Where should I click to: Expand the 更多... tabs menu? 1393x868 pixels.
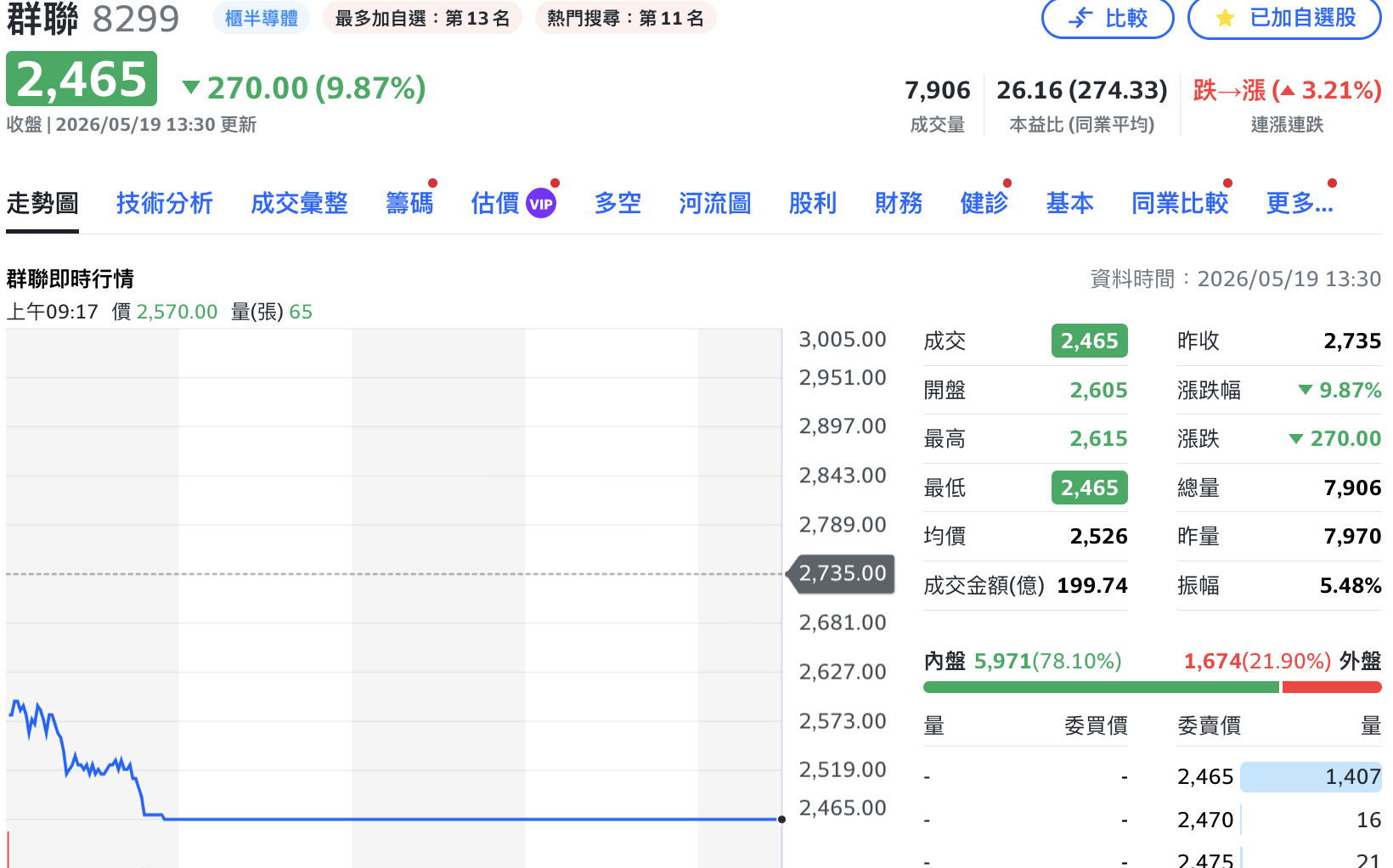(x=1300, y=203)
